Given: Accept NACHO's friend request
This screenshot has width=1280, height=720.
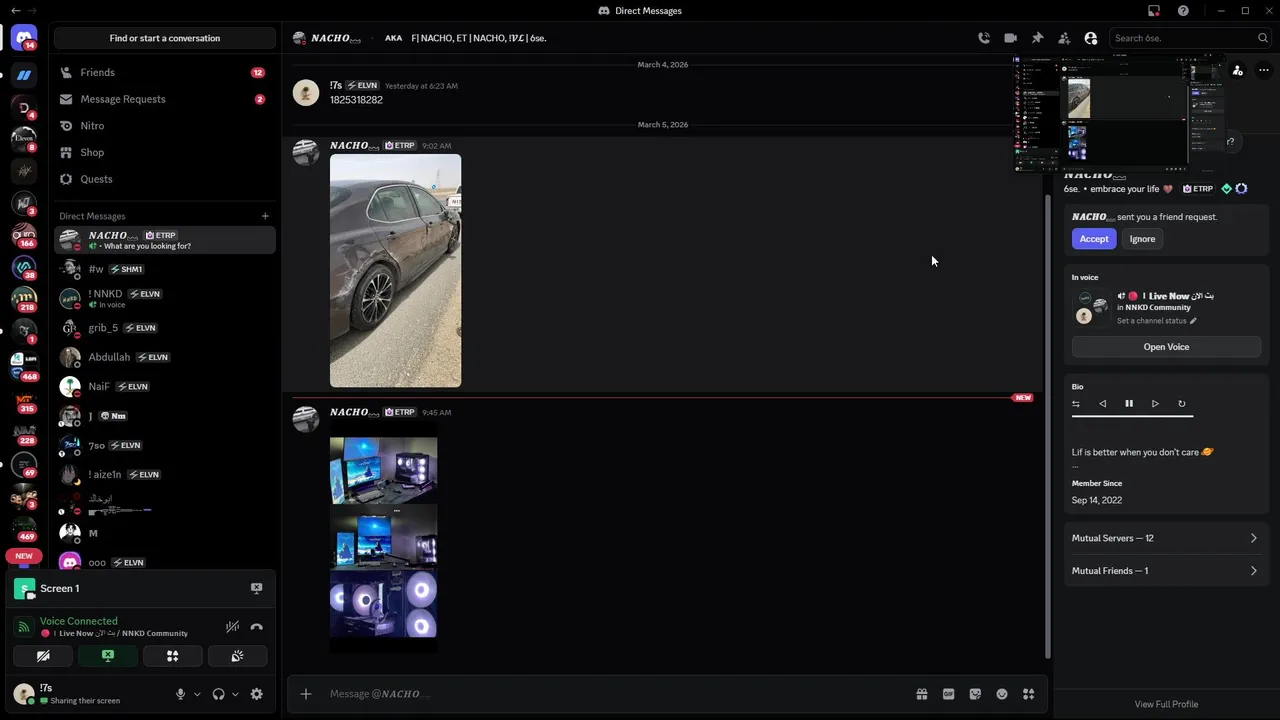Looking at the screenshot, I should point(1094,239).
